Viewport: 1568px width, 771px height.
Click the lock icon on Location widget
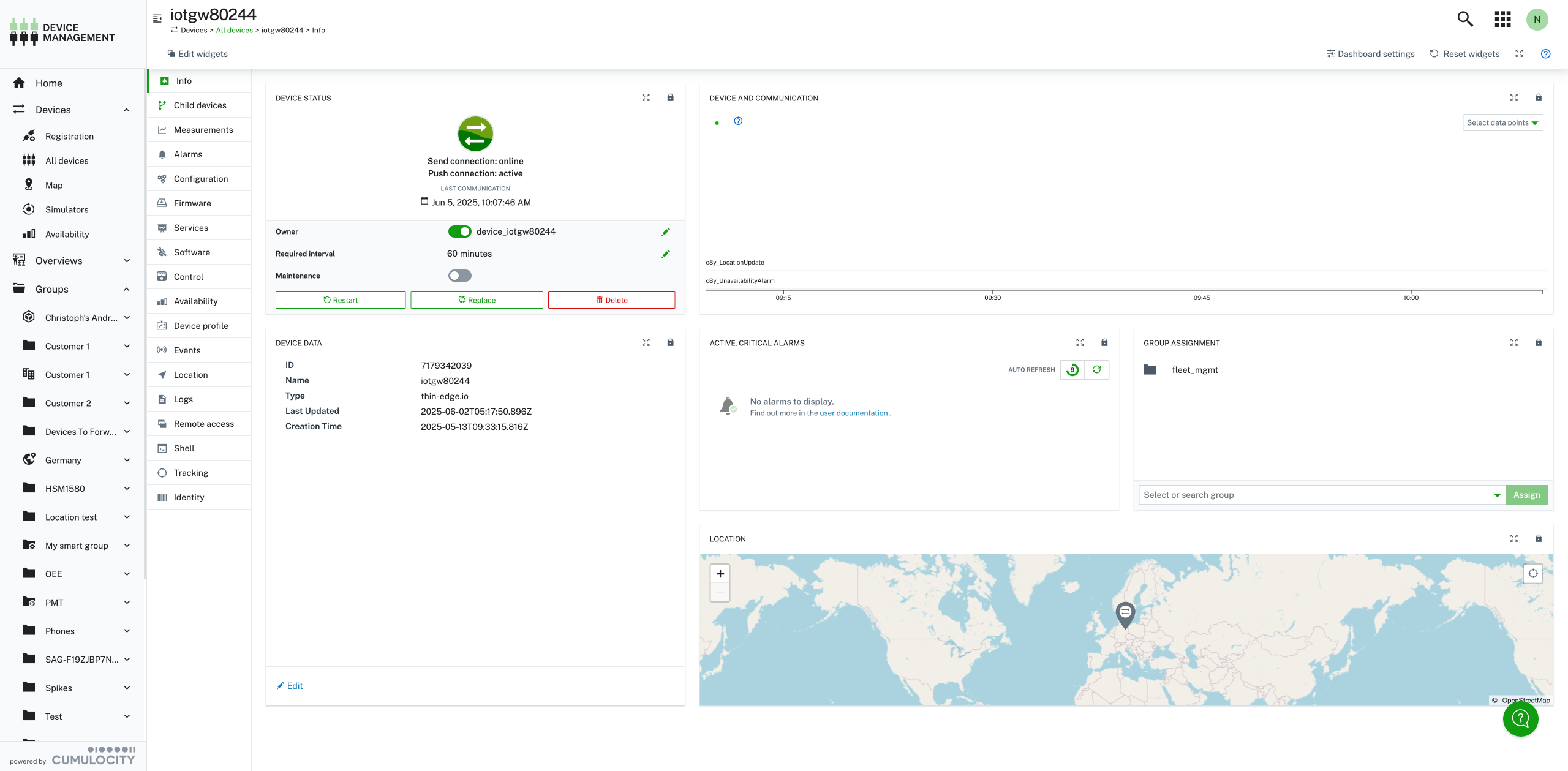pyautogui.click(x=1538, y=538)
